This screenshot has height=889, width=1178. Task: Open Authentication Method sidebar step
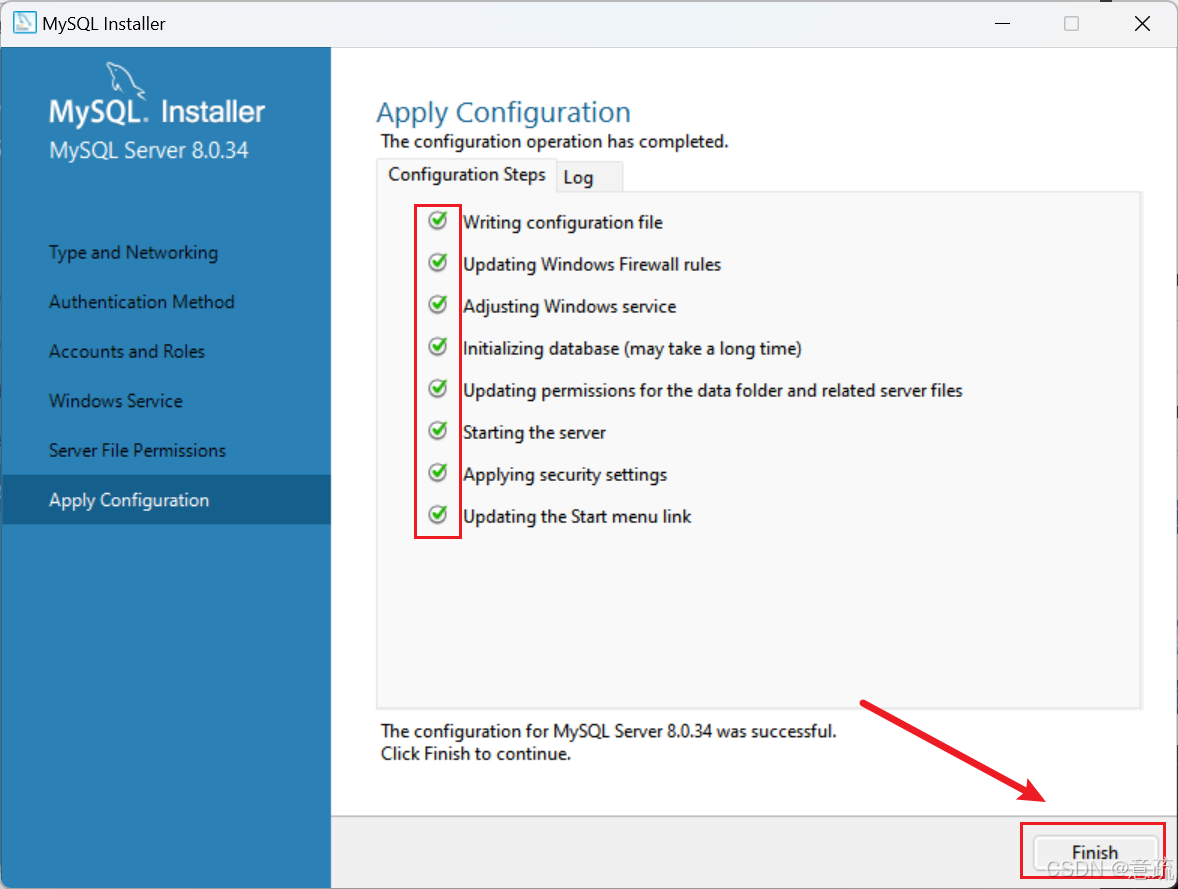point(142,302)
